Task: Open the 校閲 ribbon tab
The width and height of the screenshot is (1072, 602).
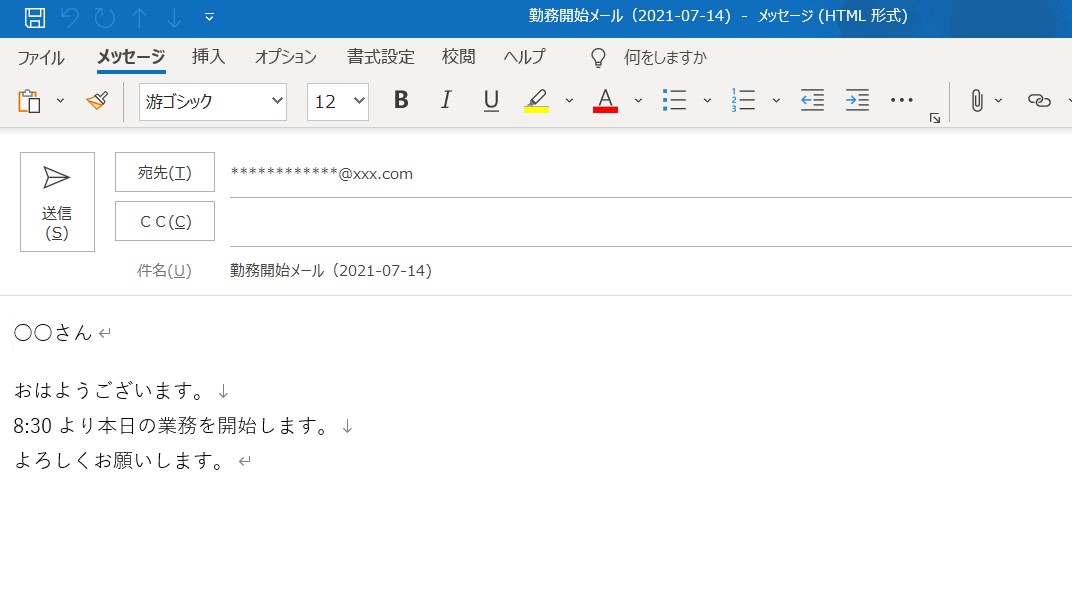Action: click(x=458, y=57)
